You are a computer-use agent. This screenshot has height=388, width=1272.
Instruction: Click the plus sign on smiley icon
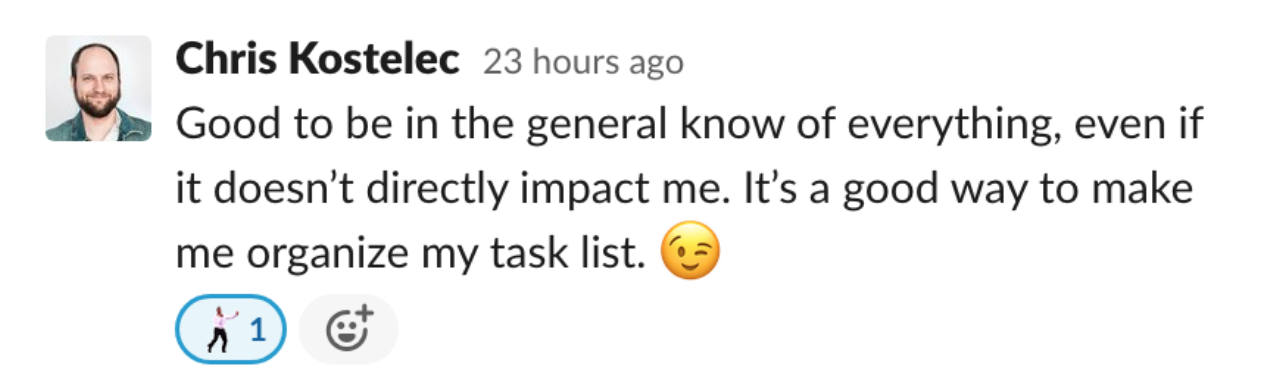363,315
